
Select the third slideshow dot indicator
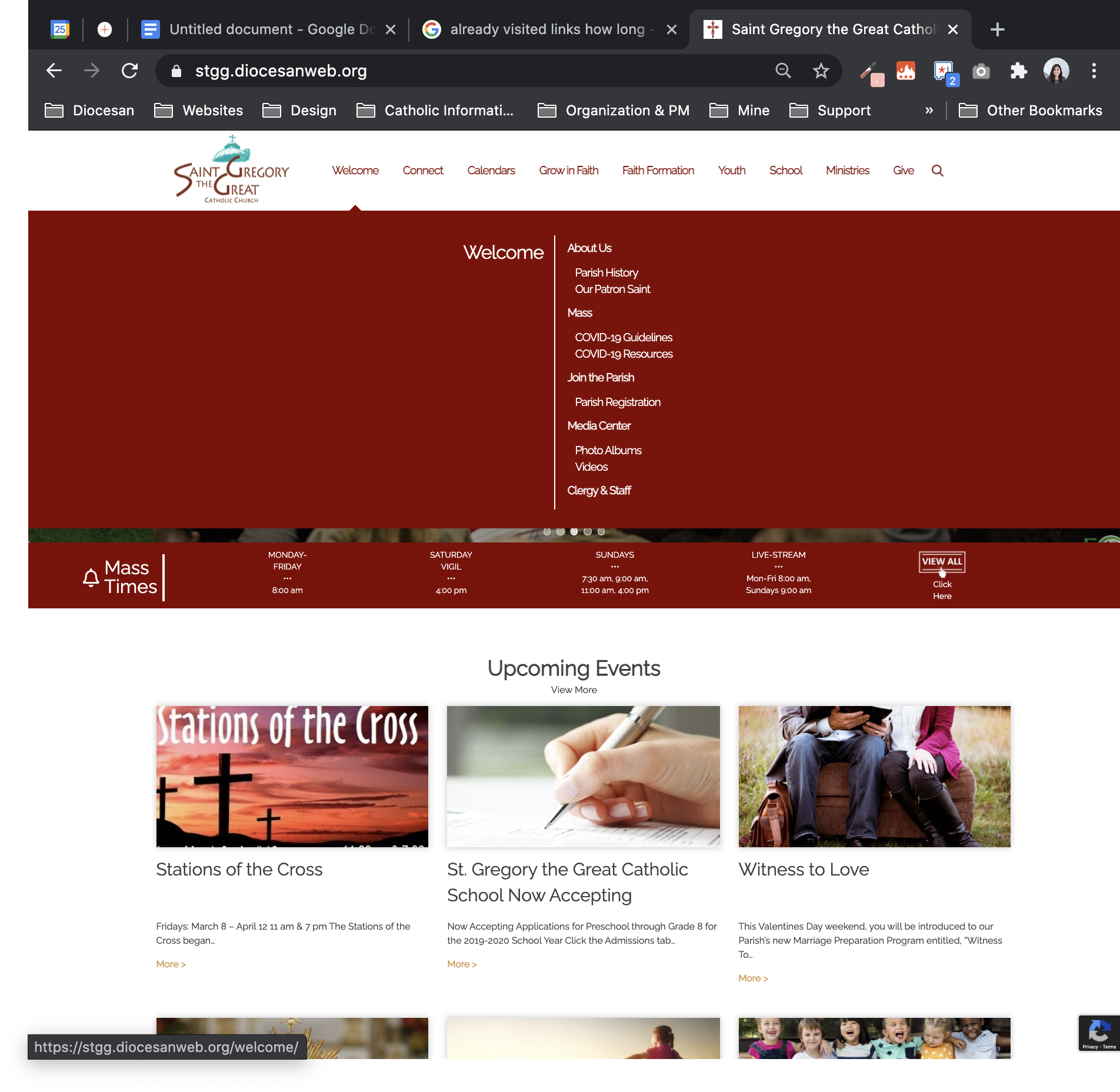click(574, 531)
